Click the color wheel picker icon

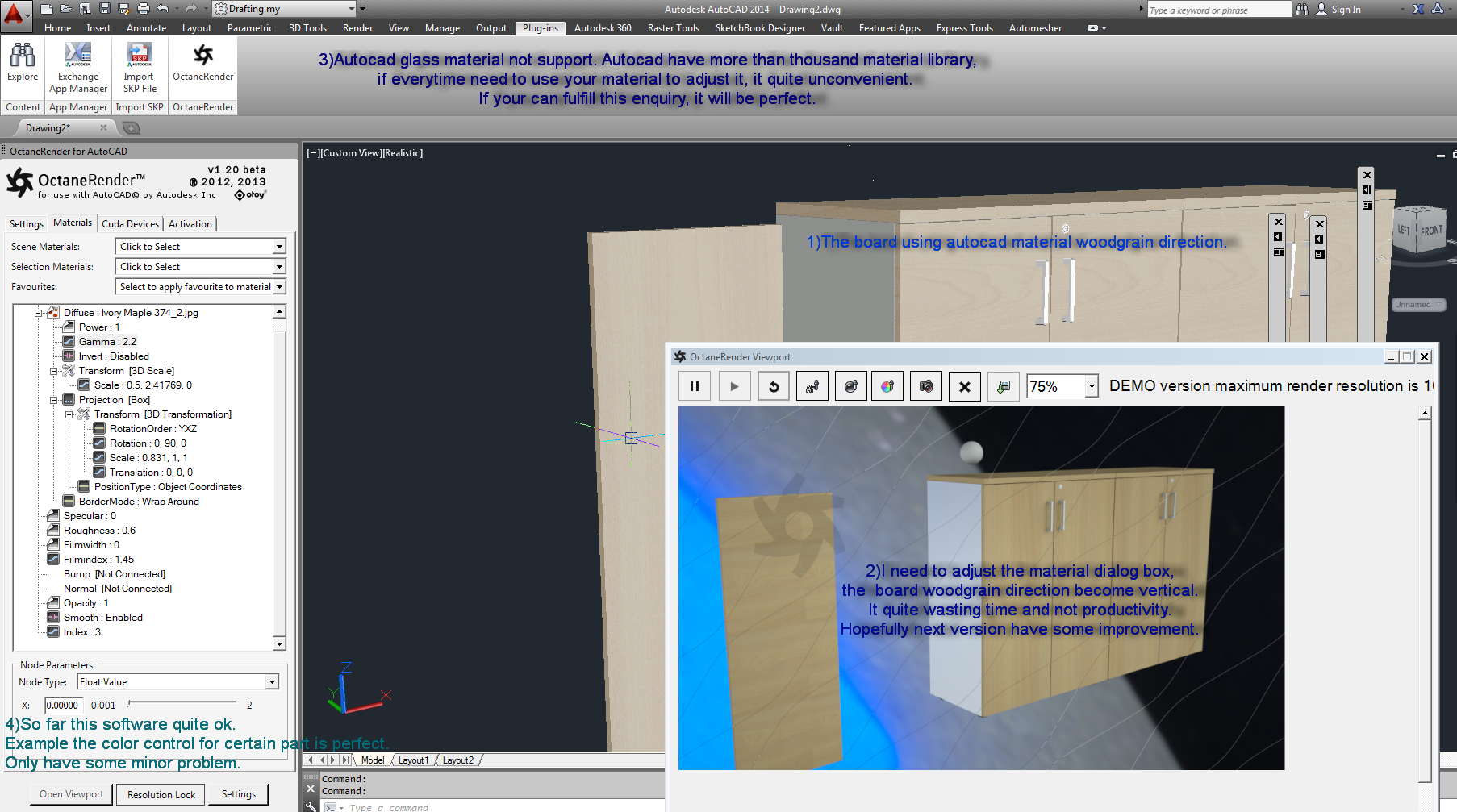pyautogui.click(x=887, y=386)
